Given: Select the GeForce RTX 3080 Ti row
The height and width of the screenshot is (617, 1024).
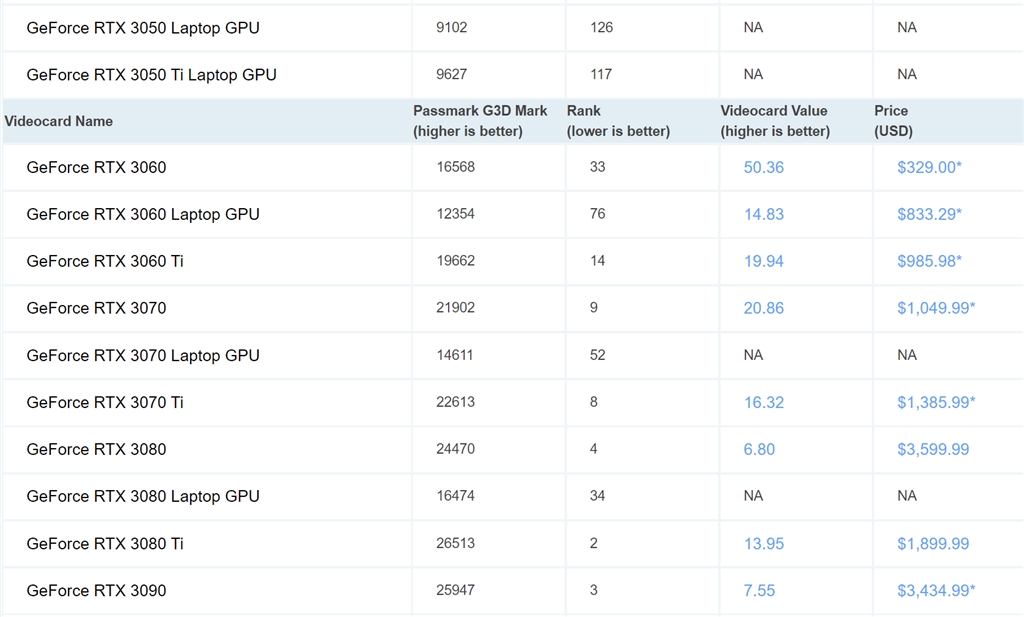Looking at the screenshot, I should coord(105,543).
